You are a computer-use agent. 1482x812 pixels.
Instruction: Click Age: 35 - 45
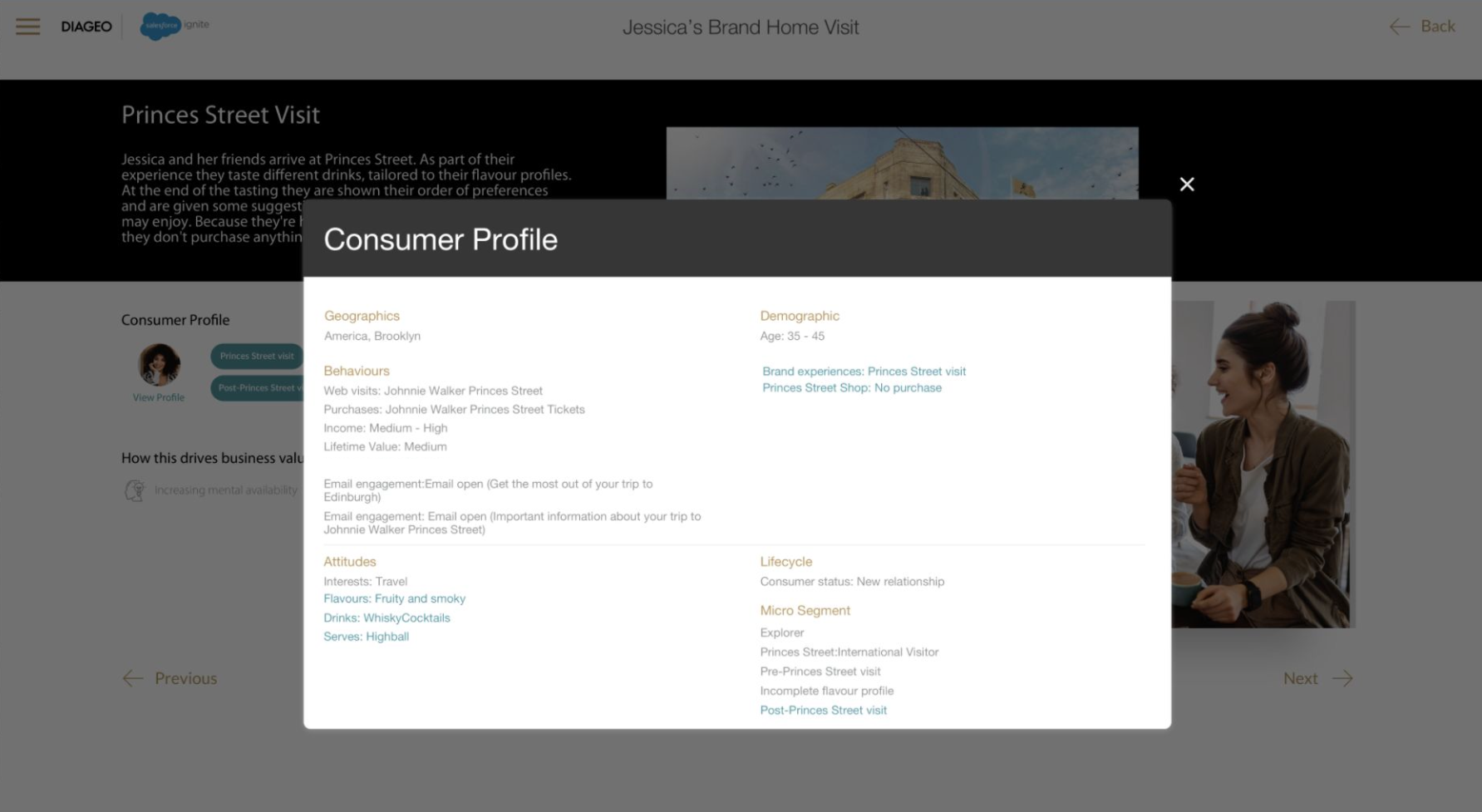tap(792, 336)
